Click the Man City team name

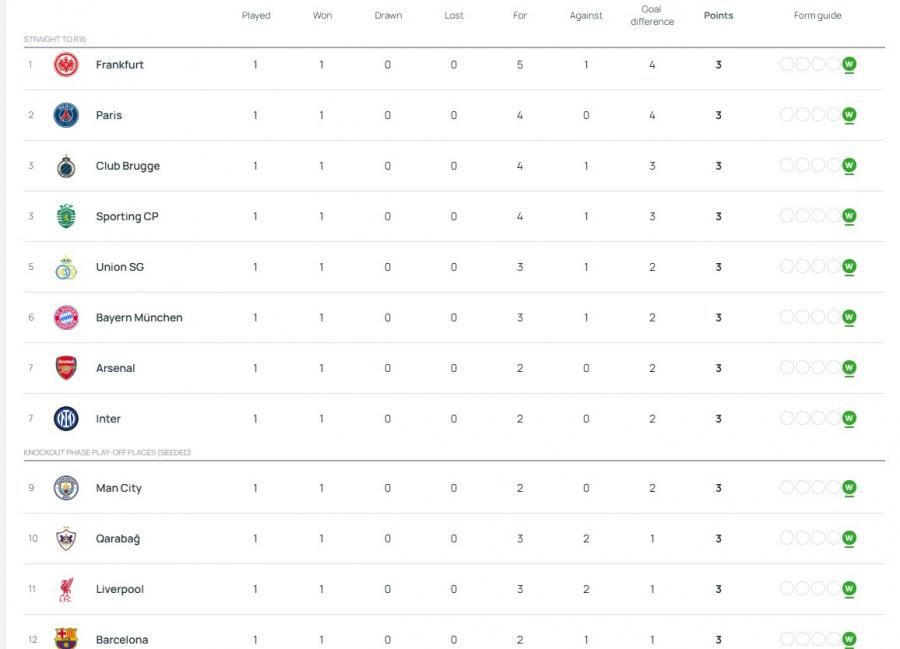click(x=119, y=488)
